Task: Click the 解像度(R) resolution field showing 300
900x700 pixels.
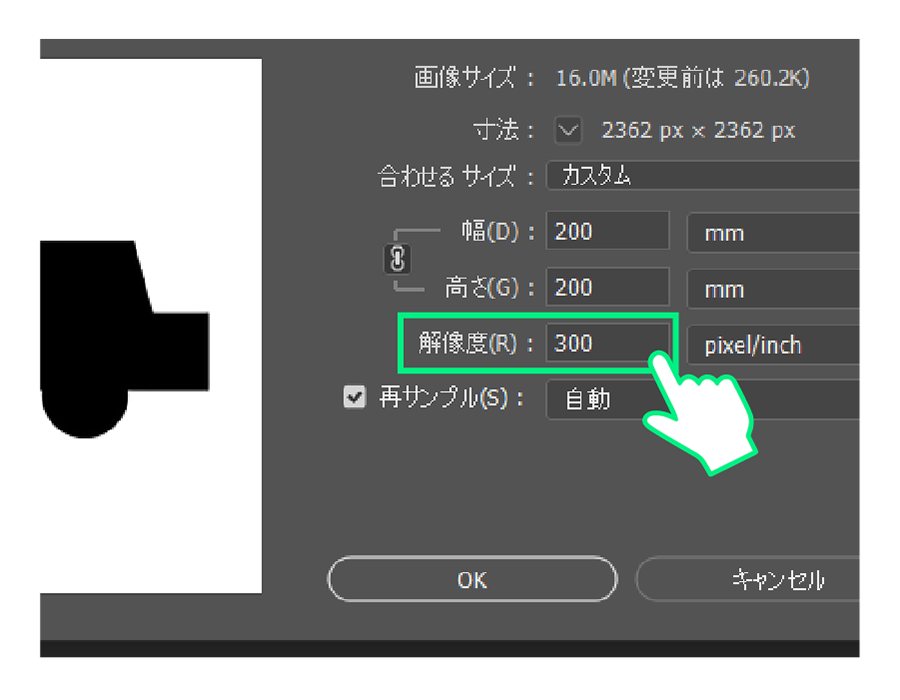Action: pos(607,343)
